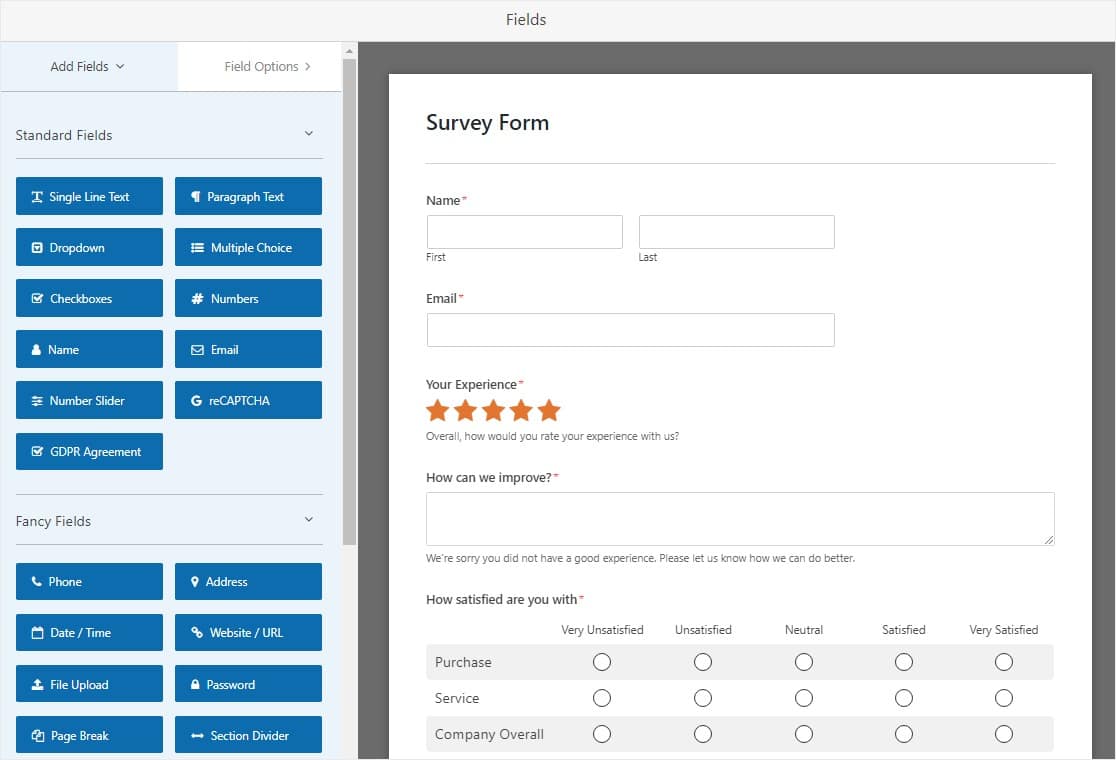Select Neutral for Company Overall
The image size is (1116, 760).
click(x=804, y=734)
